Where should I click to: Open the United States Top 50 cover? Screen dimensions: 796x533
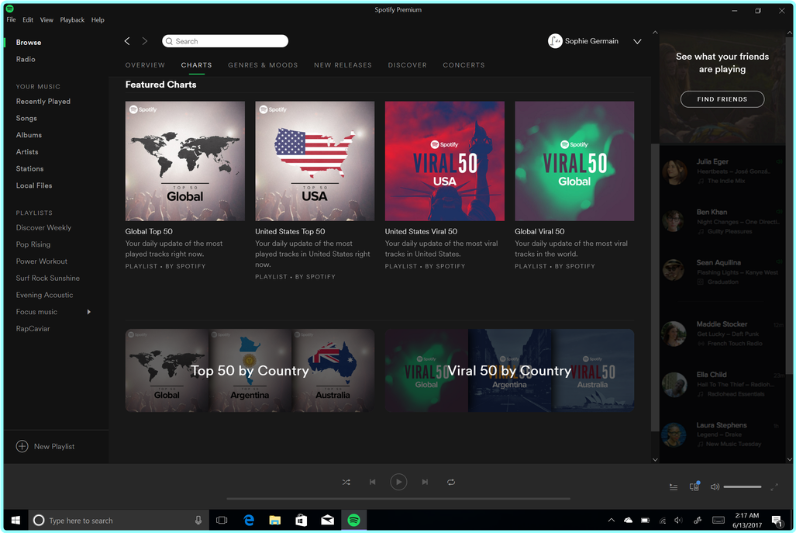[315, 161]
